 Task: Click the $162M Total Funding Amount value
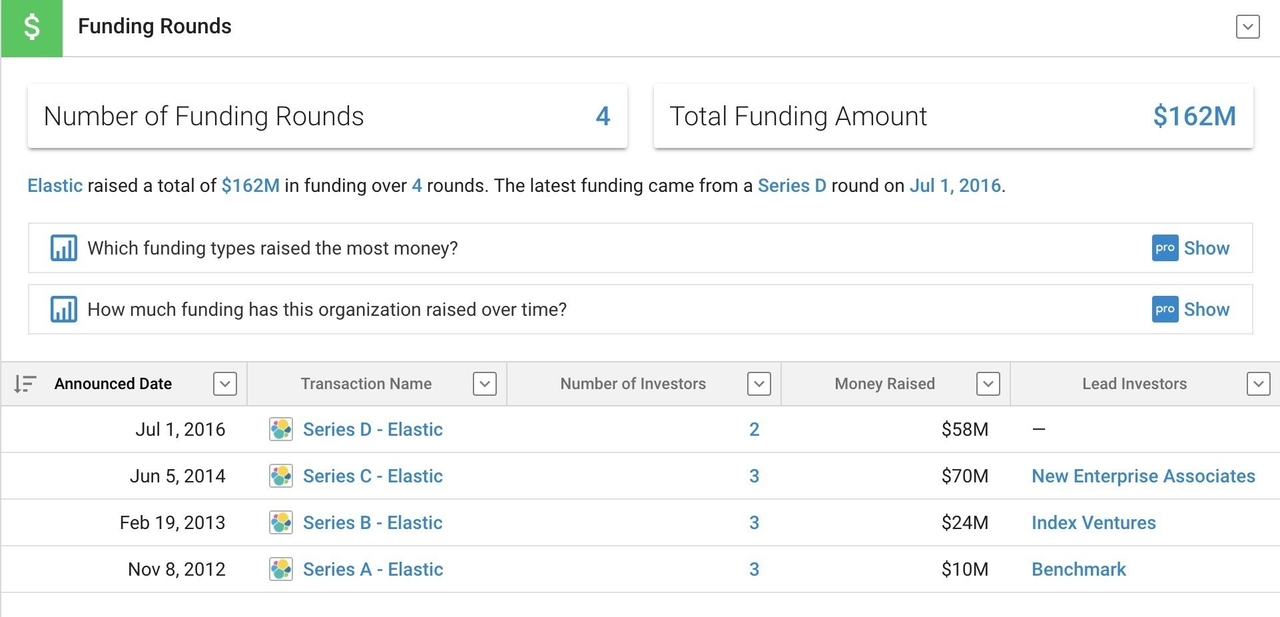coord(1194,116)
